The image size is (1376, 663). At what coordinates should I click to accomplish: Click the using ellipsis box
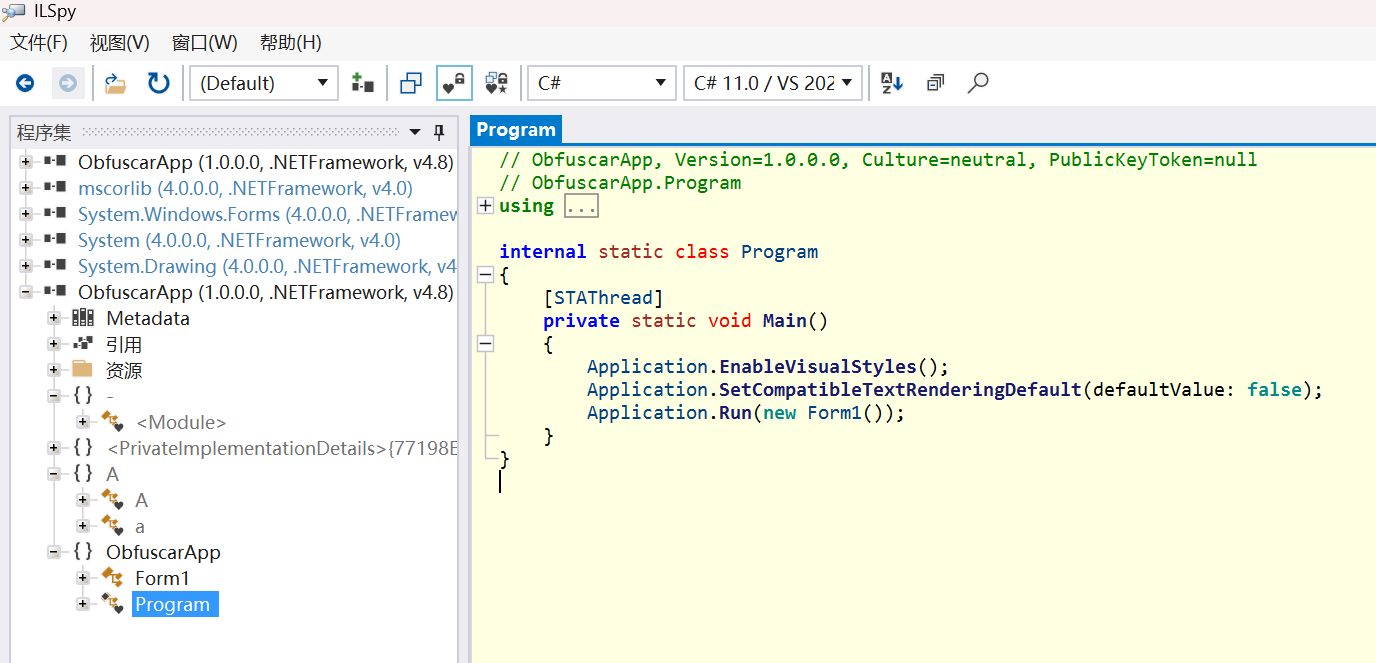tap(581, 205)
